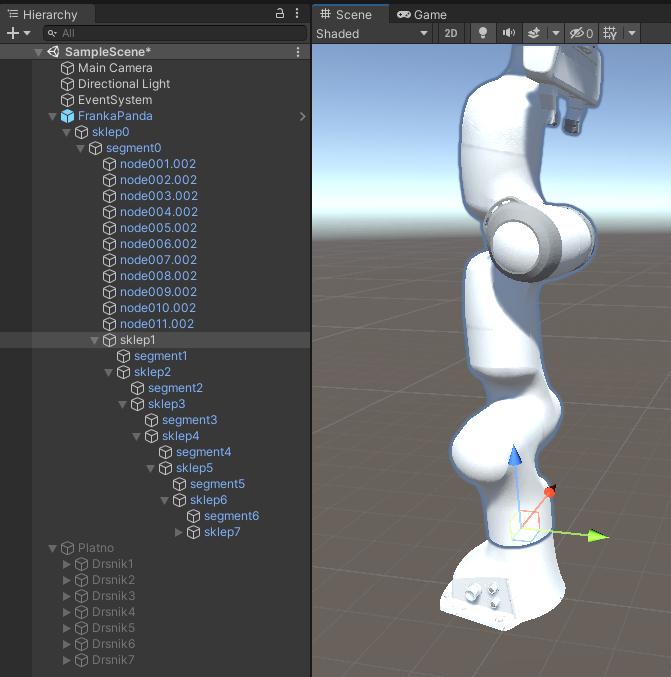Click the plus icon to create object
Image resolution: width=671 pixels, height=677 pixels.
tap(12, 33)
